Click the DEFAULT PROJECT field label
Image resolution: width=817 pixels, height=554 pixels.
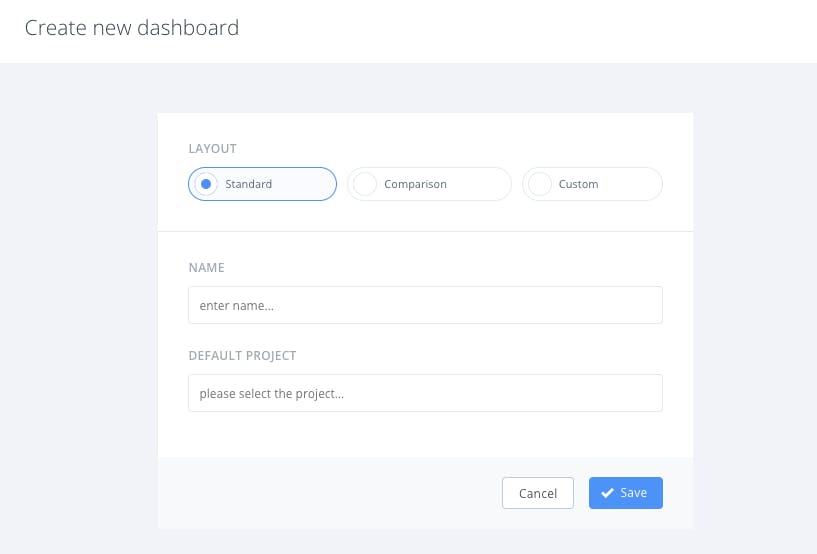[242, 355]
